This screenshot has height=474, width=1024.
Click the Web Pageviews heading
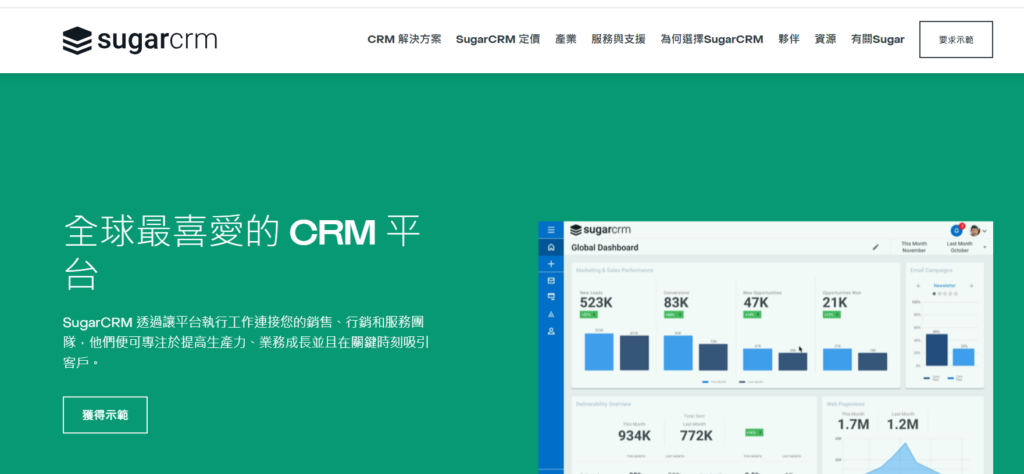(x=846, y=404)
